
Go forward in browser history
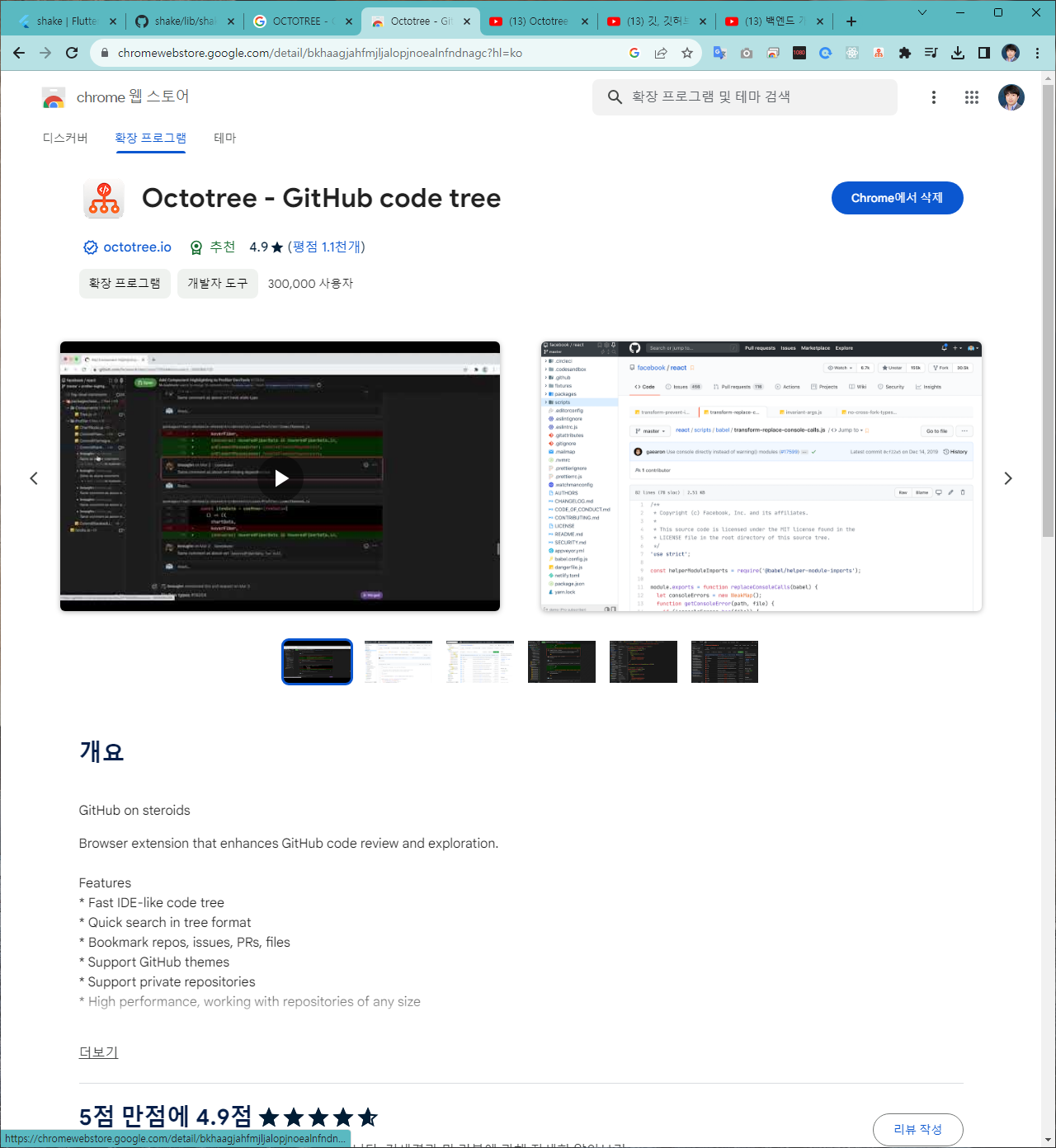(45, 53)
